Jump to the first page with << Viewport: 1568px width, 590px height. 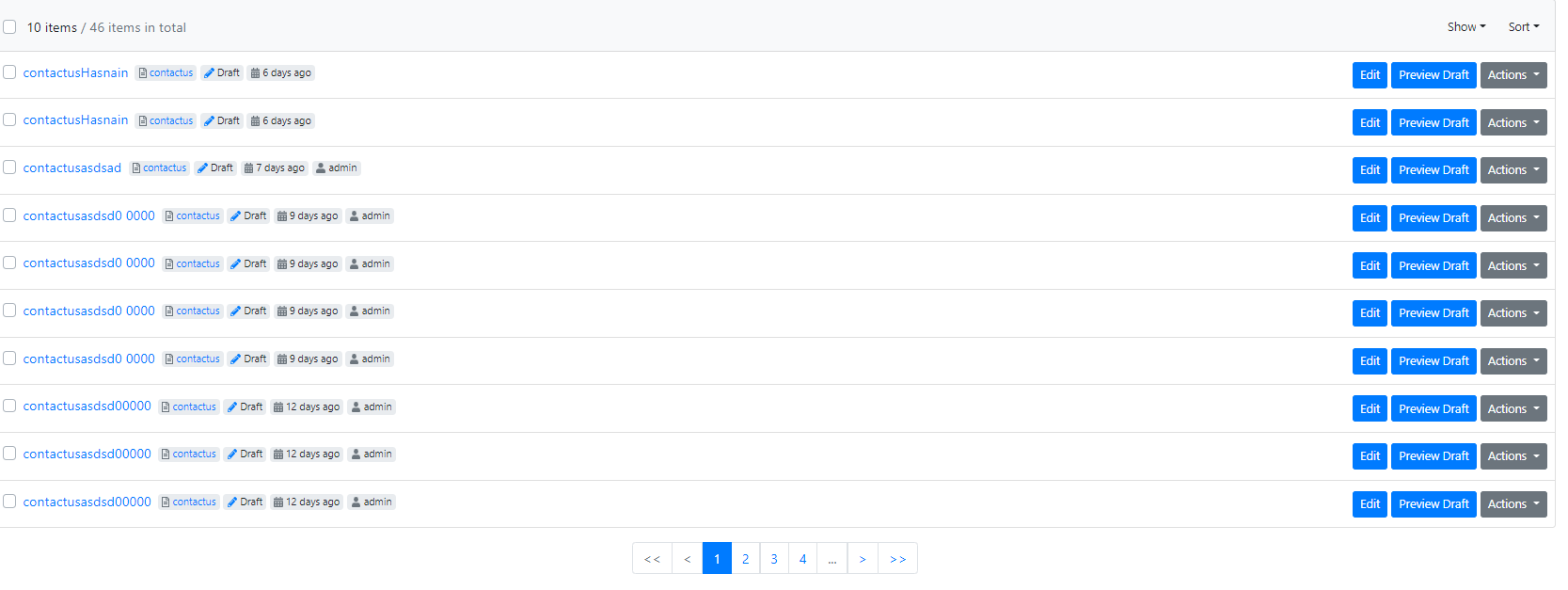point(652,559)
